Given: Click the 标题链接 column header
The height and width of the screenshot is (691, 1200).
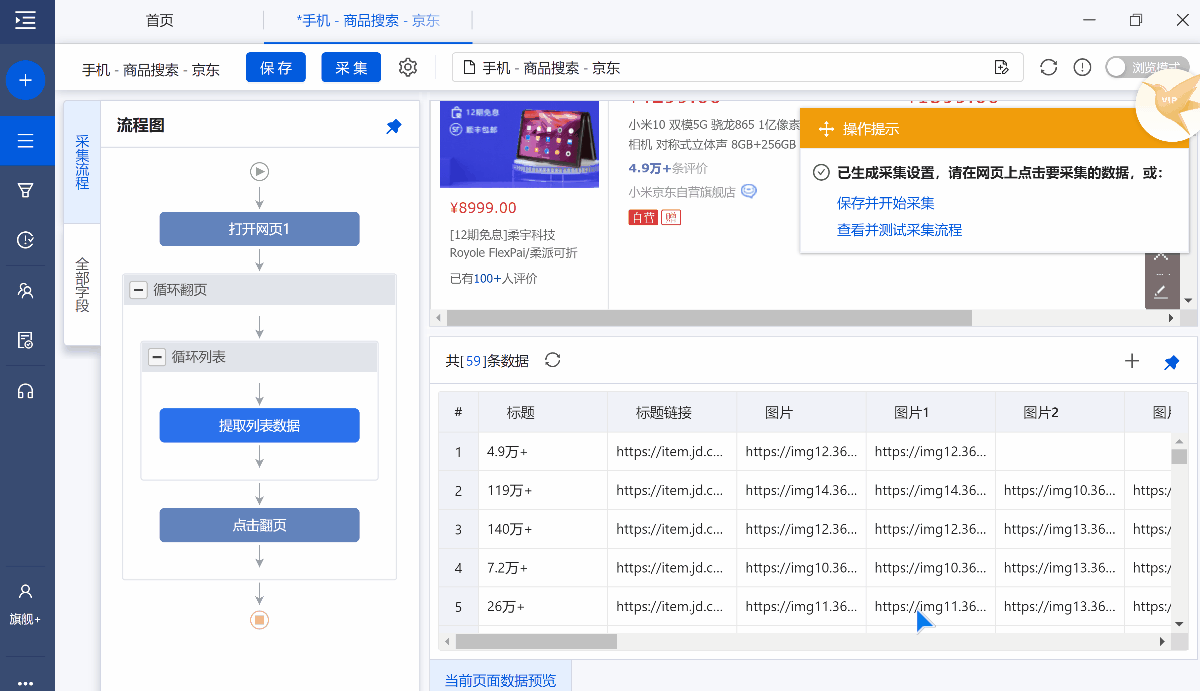Looking at the screenshot, I should tap(671, 412).
